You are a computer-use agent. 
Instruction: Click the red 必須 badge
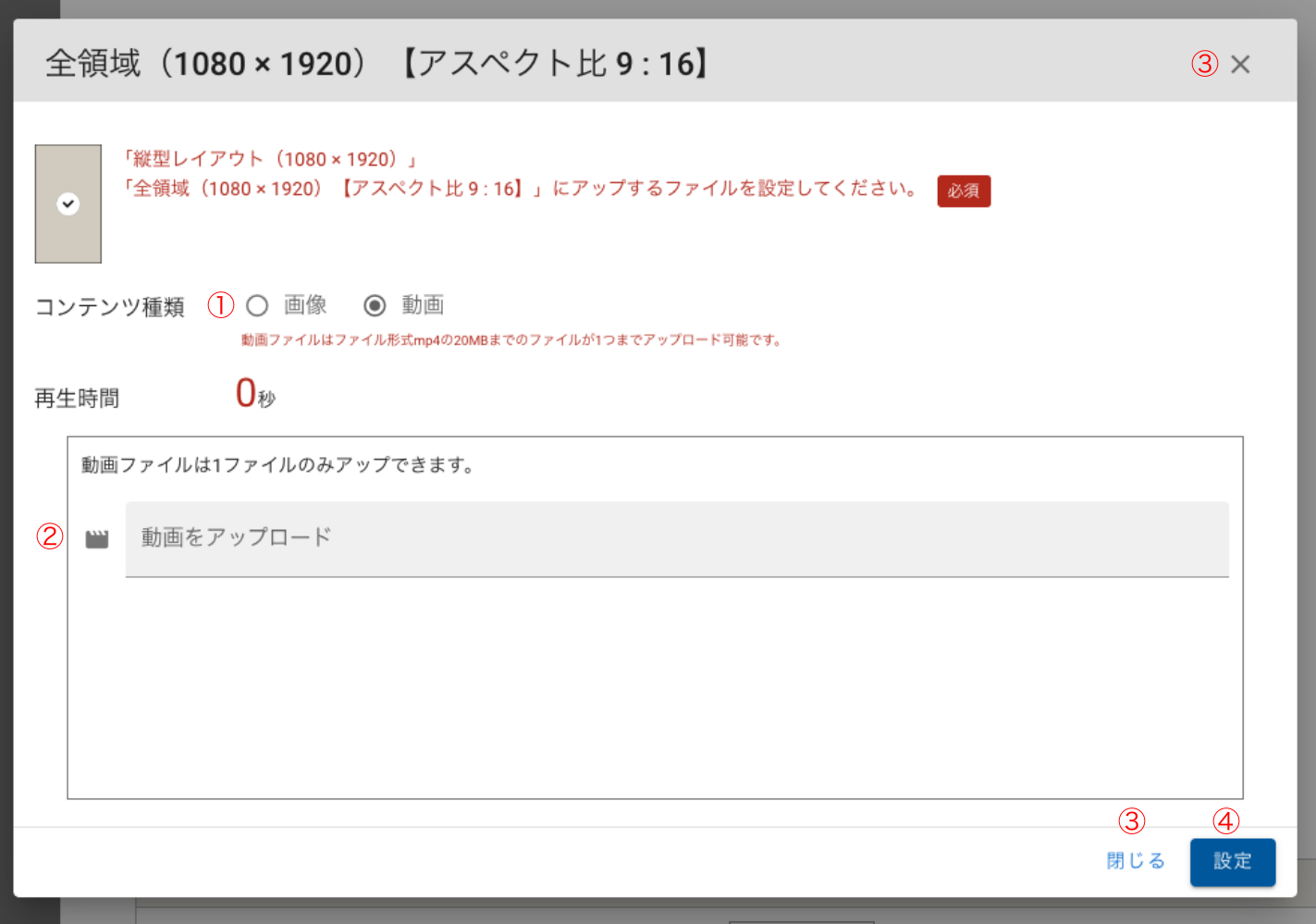963,191
